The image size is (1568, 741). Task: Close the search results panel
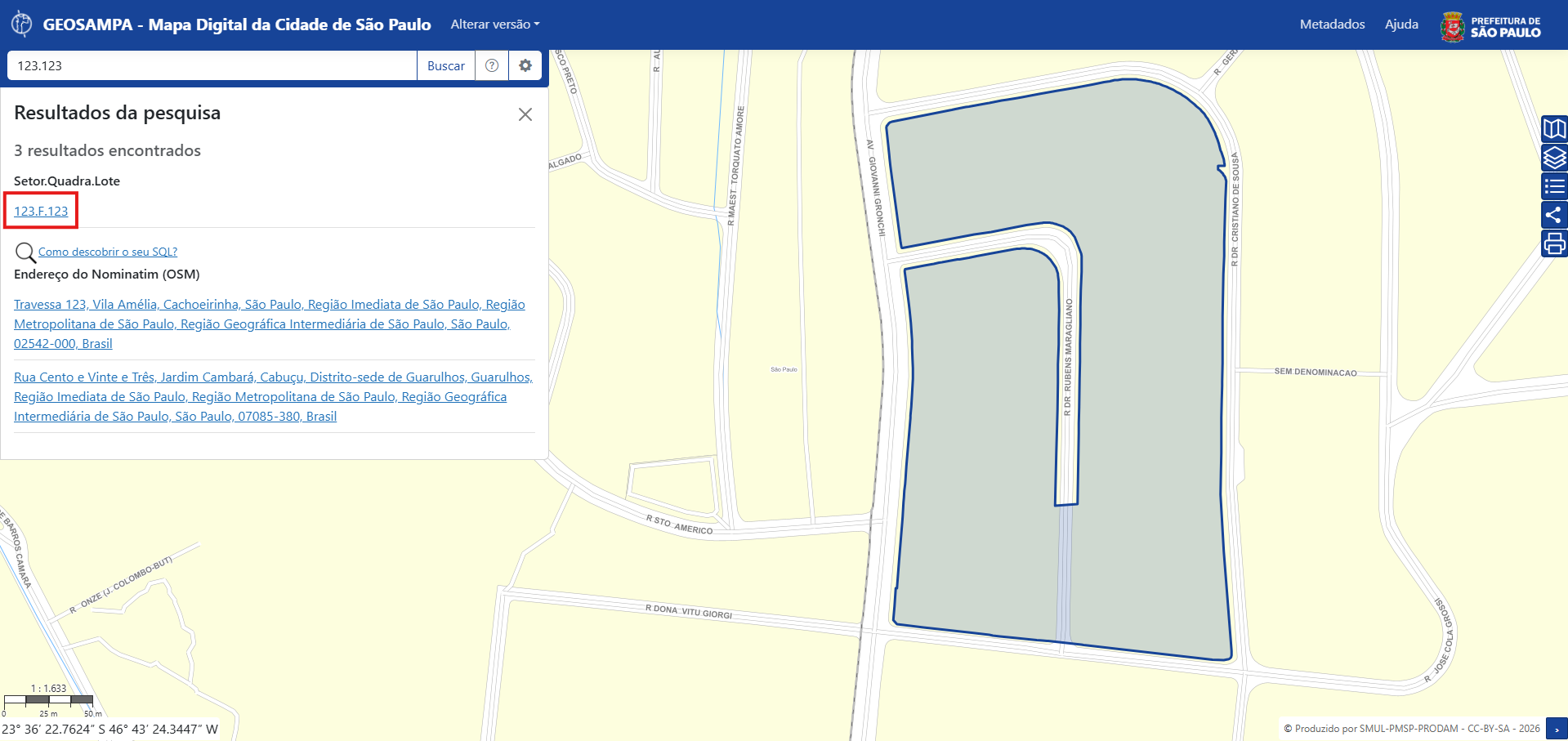click(525, 114)
